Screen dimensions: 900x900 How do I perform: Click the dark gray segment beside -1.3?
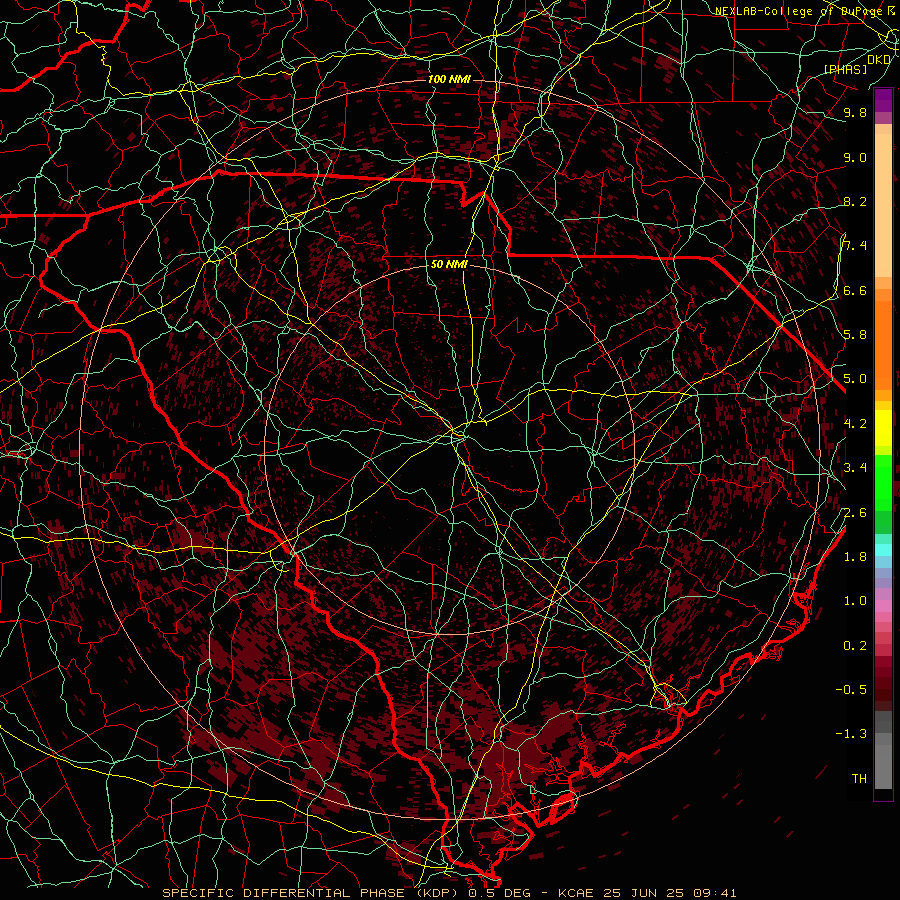coord(883,722)
